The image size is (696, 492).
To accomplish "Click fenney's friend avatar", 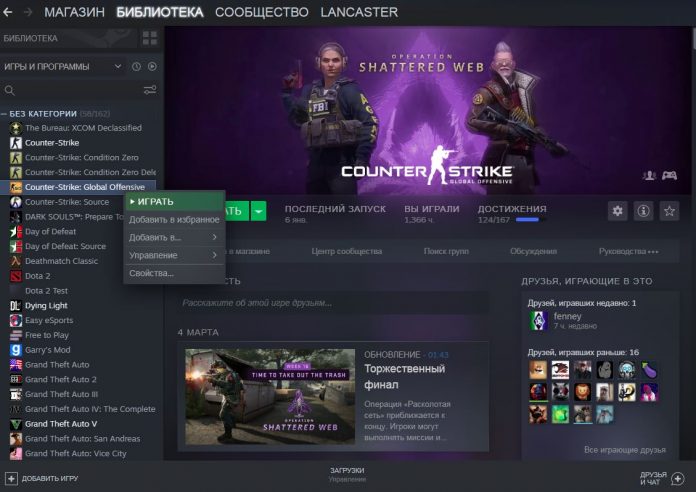I will pos(538,320).
